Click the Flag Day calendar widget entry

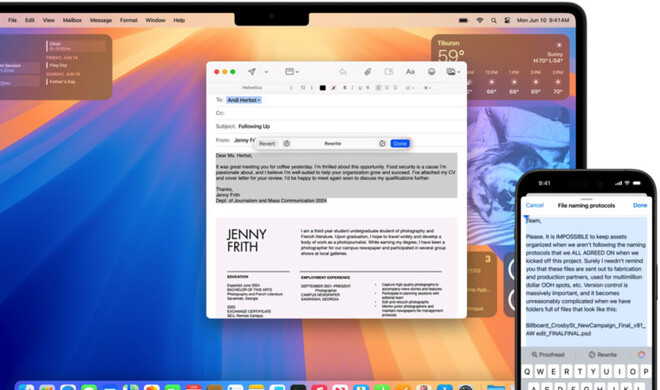coord(58,65)
